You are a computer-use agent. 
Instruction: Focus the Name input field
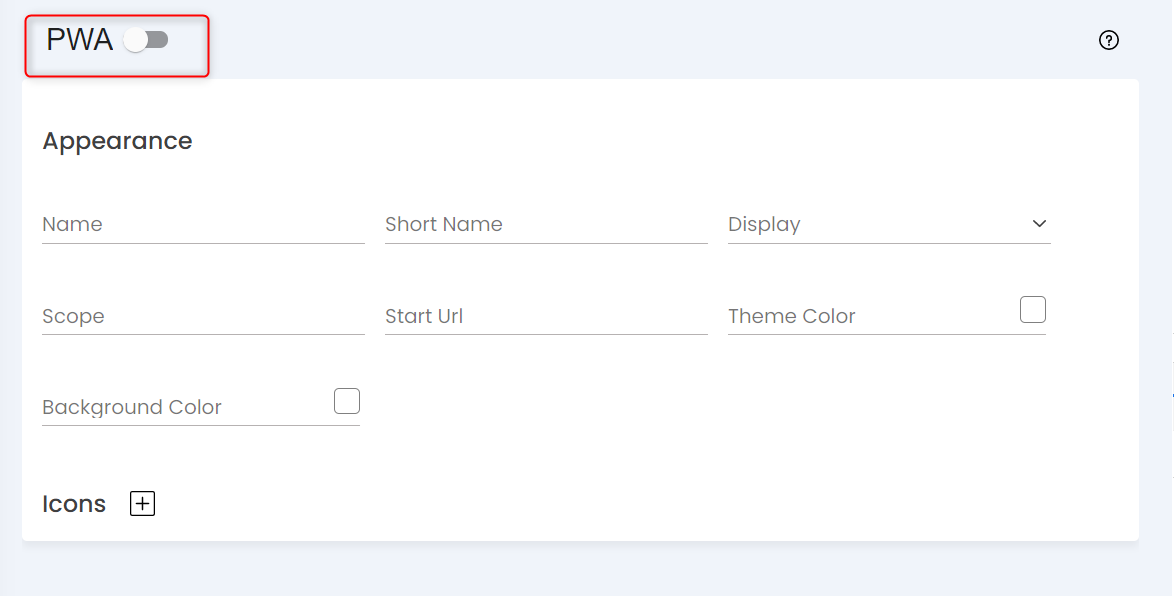204,225
